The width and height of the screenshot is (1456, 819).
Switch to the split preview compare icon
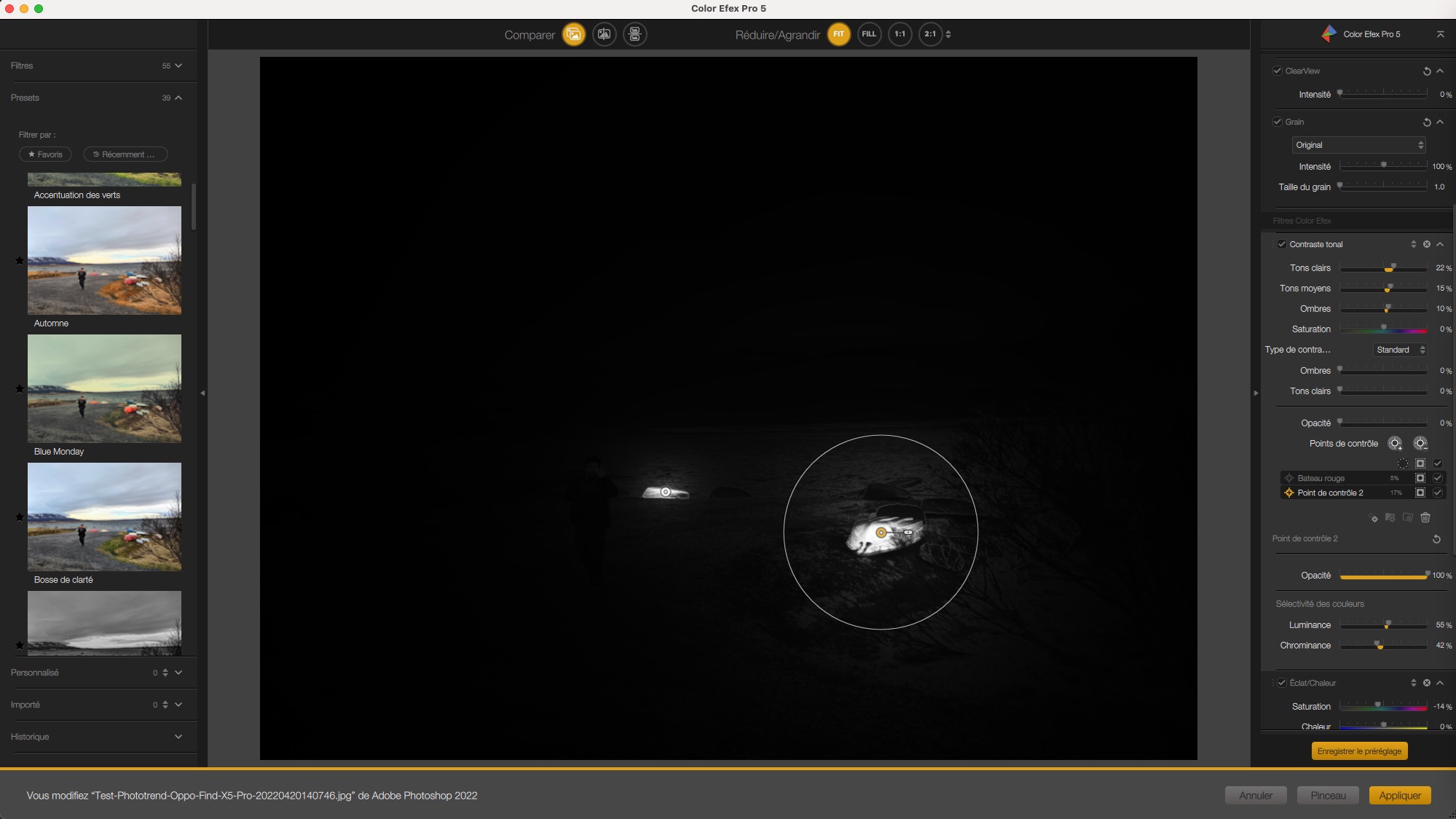[x=605, y=34]
